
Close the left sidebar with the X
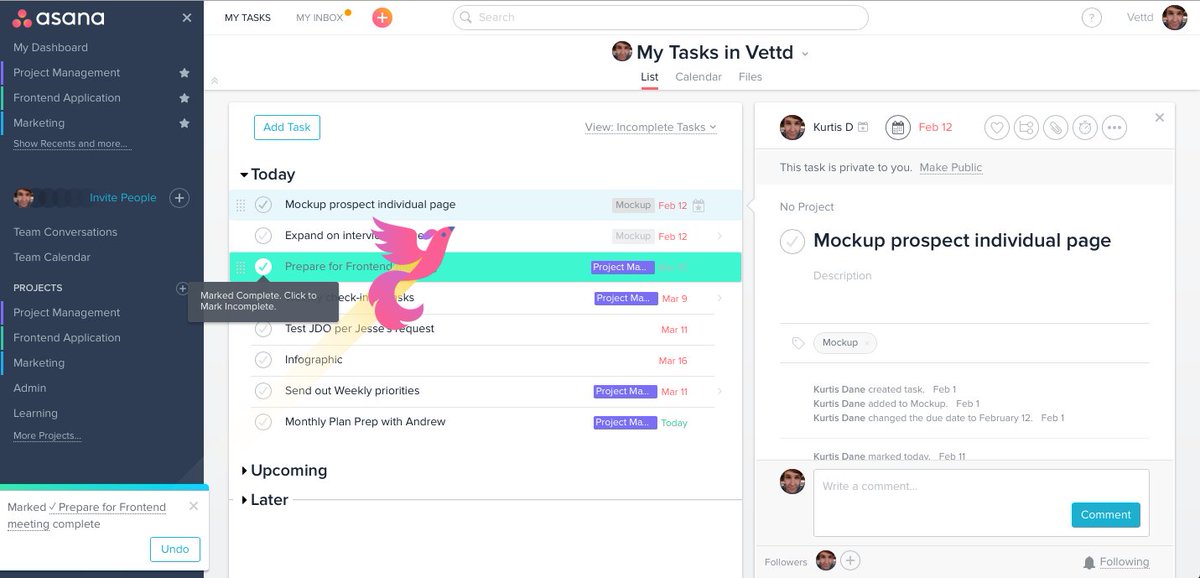tap(187, 17)
